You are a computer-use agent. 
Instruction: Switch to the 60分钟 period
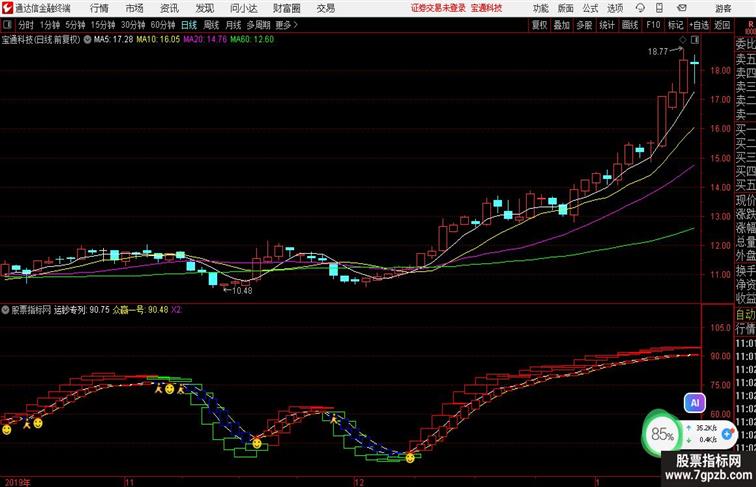point(162,25)
